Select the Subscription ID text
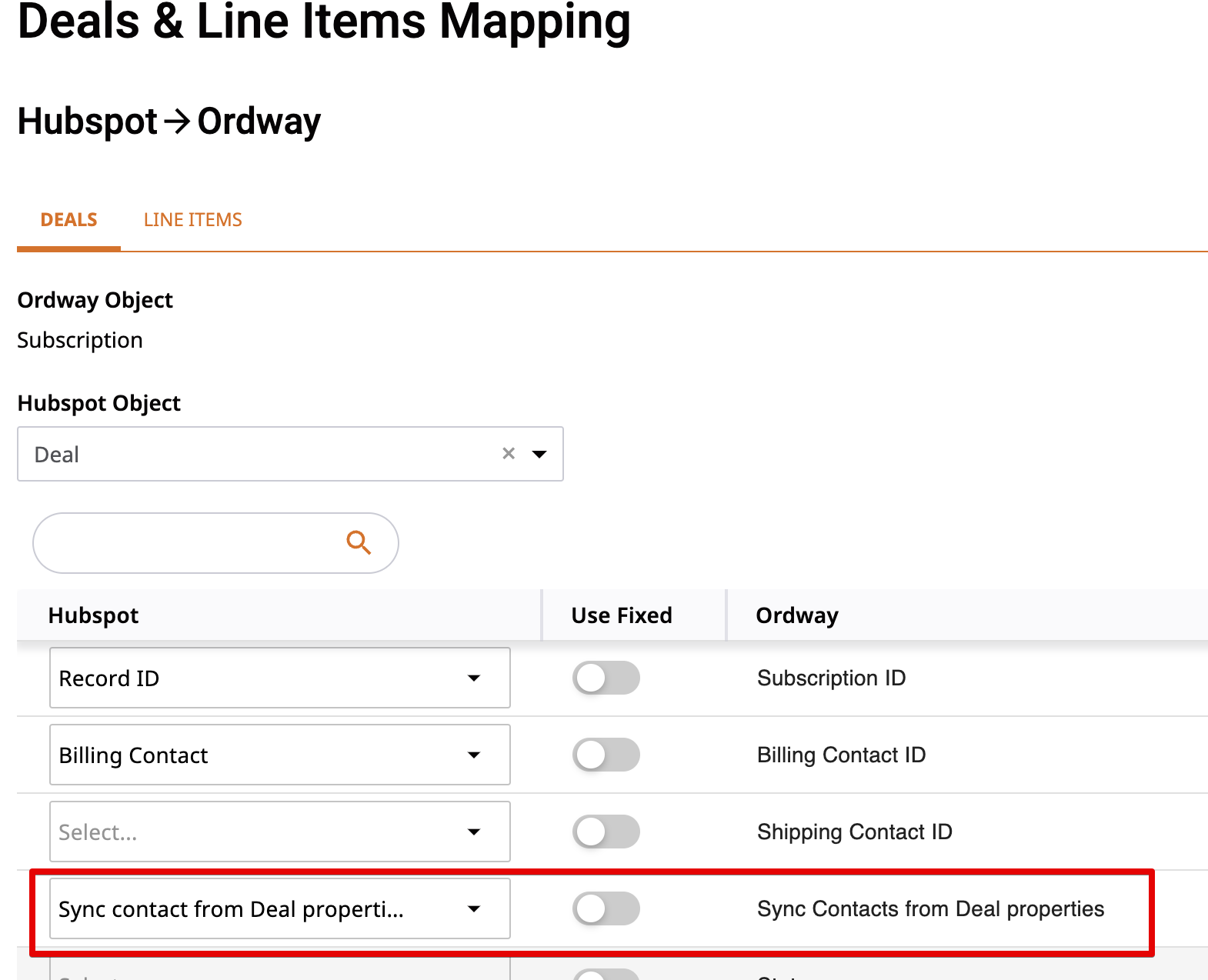1208x980 pixels. [x=831, y=678]
